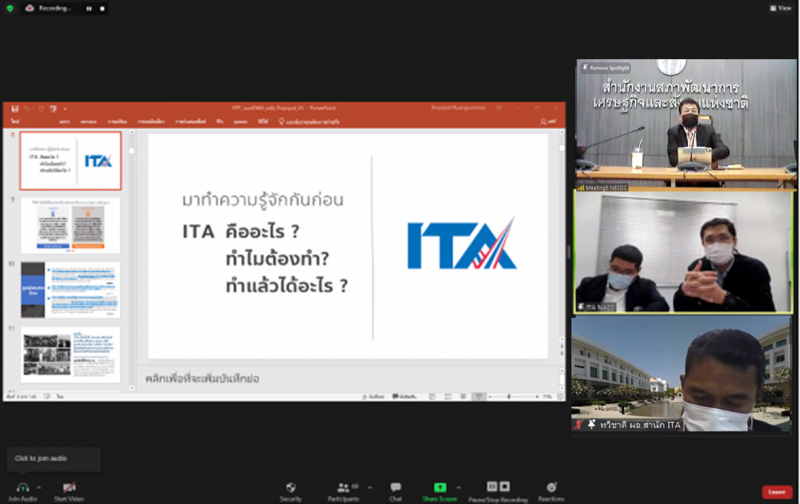Click the Start Video camera icon
The height and width of the screenshot is (504, 800).
click(x=69, y=488)
